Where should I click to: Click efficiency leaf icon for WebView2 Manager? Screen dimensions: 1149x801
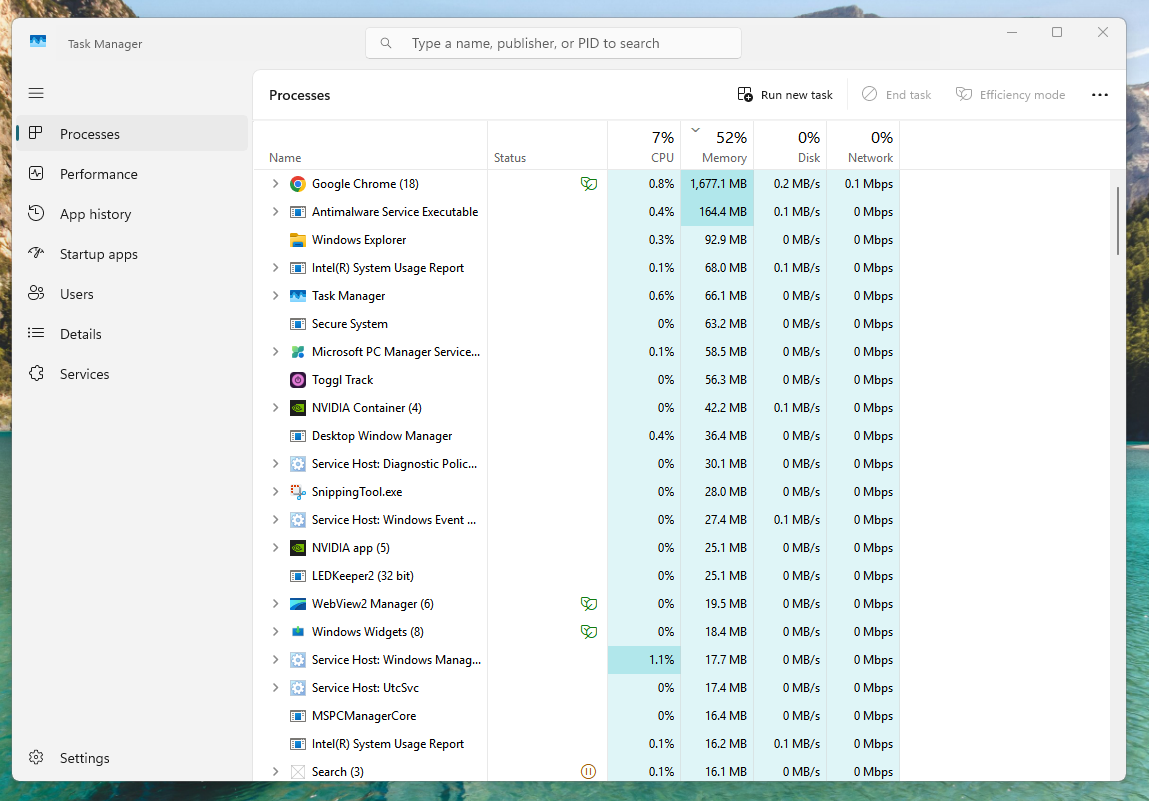tap(588, 604)
